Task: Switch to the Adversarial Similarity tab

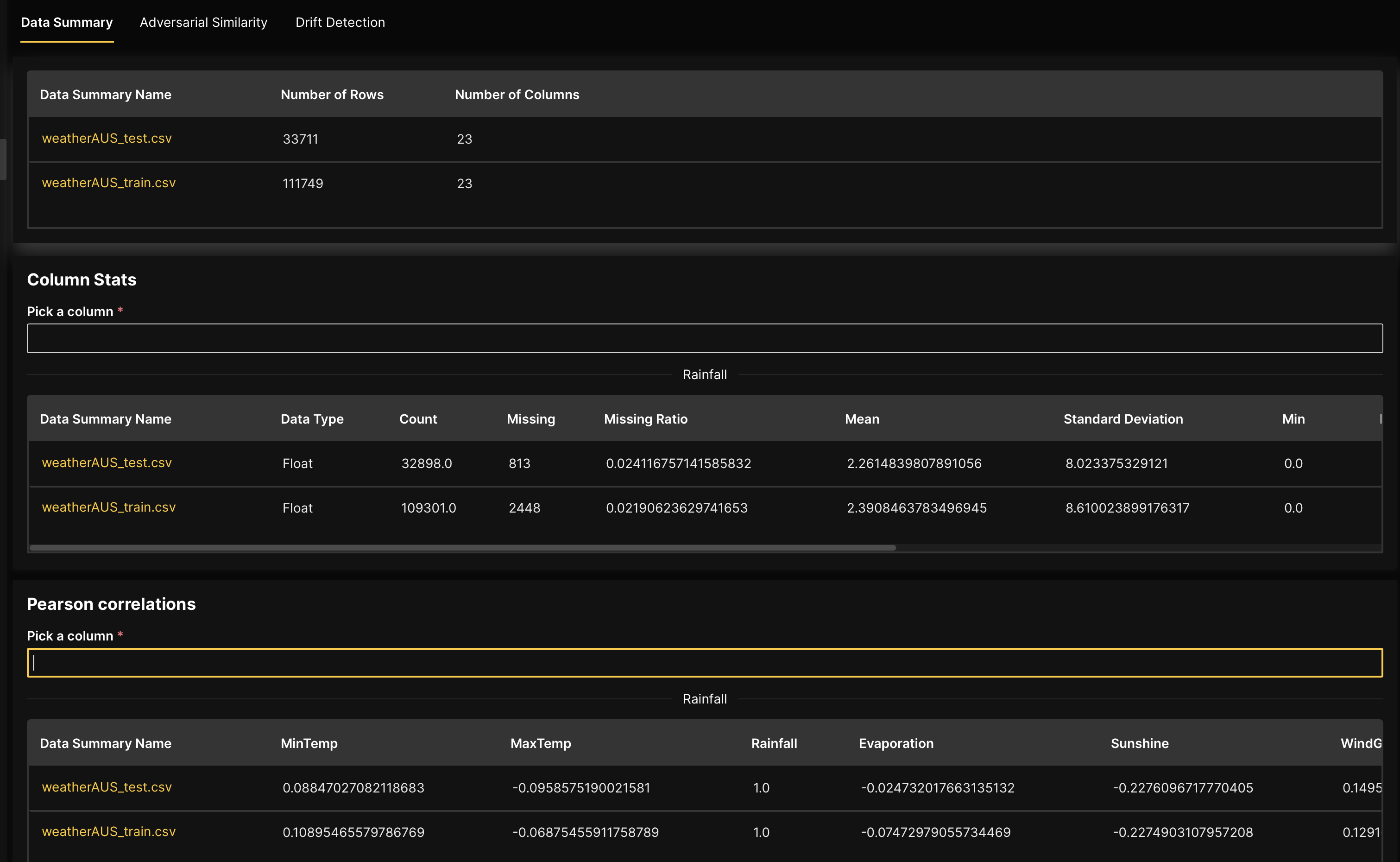Action: 203,22
